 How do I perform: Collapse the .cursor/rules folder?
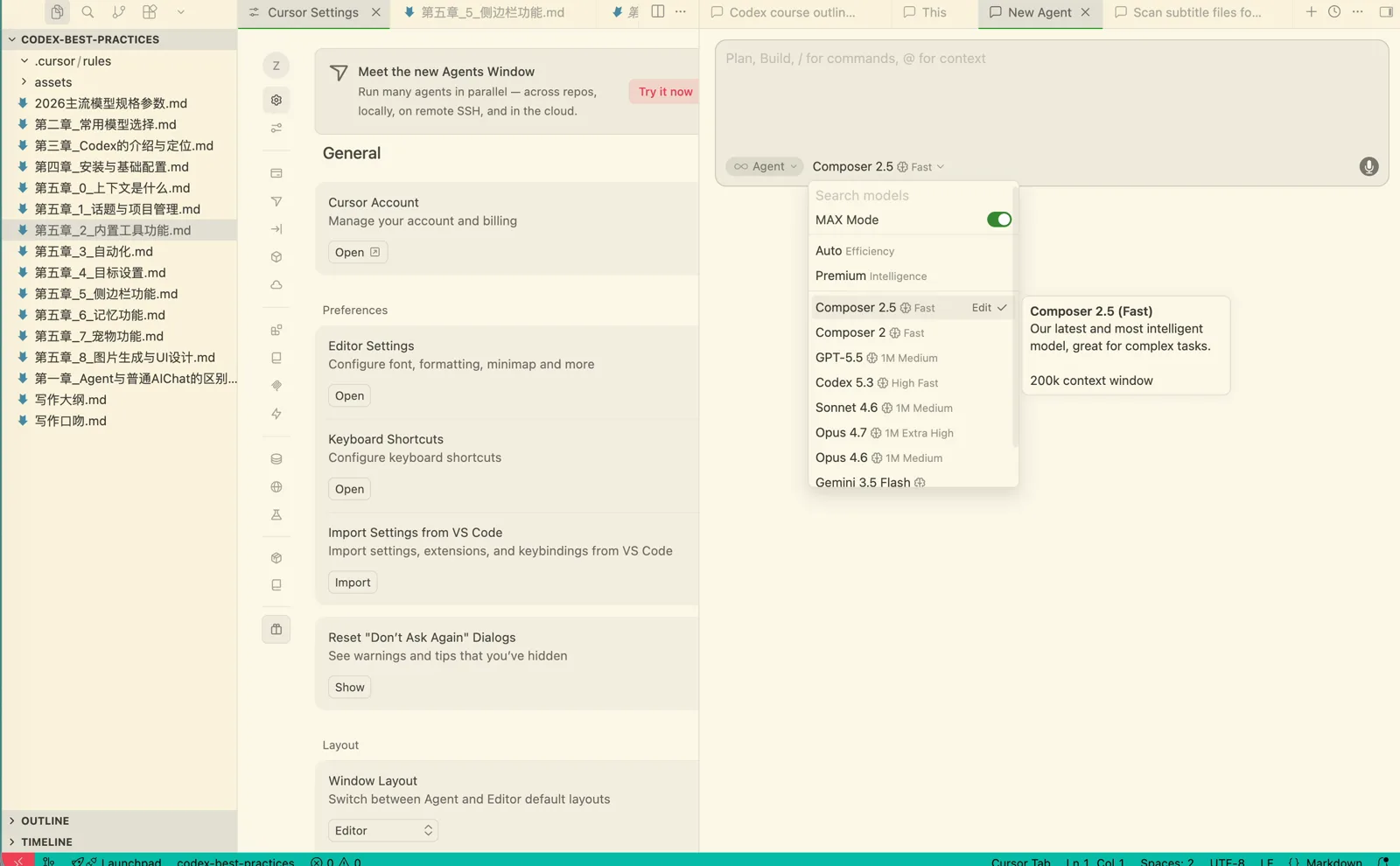point(119,61)
